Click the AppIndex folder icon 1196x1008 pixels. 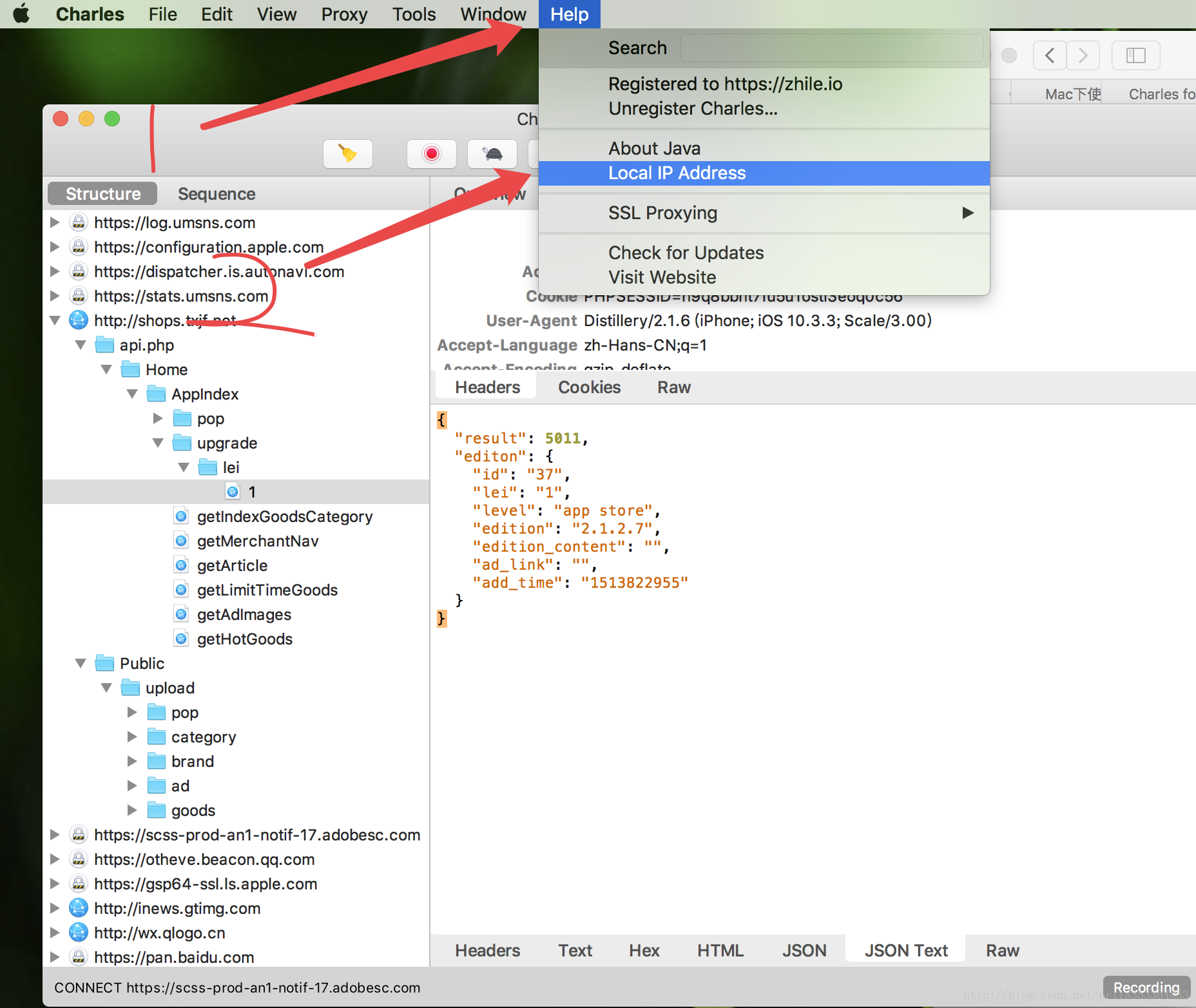(156, 394)
